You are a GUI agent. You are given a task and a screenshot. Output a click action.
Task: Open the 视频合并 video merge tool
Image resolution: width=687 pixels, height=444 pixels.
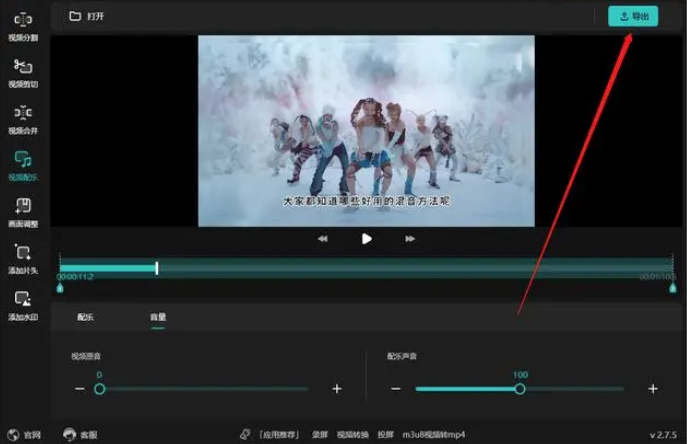click(23, 120)
